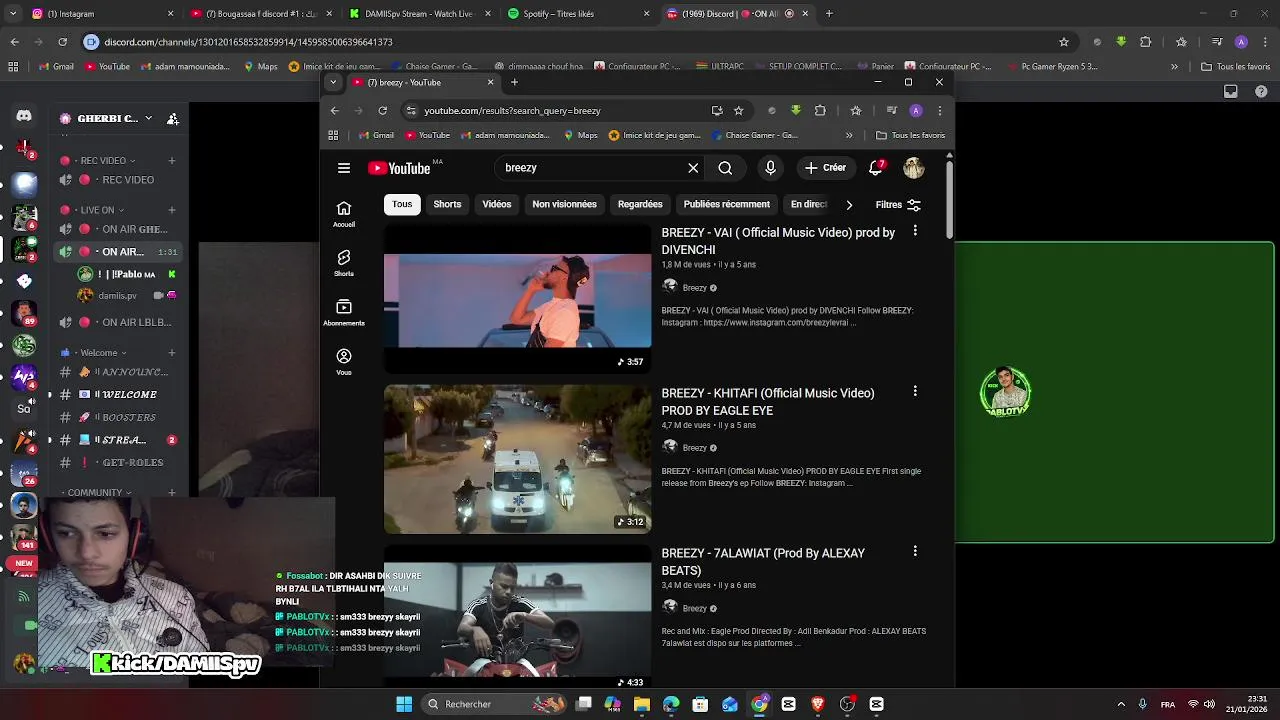Viewport: 1280px width, 720px height.
Task: Select the Shorts filter chip
Action: tap(447, 204)
